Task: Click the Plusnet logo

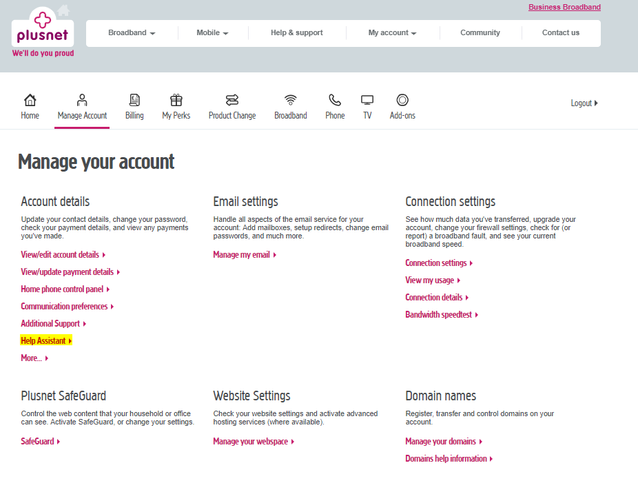Action: (x=42, y=28)
